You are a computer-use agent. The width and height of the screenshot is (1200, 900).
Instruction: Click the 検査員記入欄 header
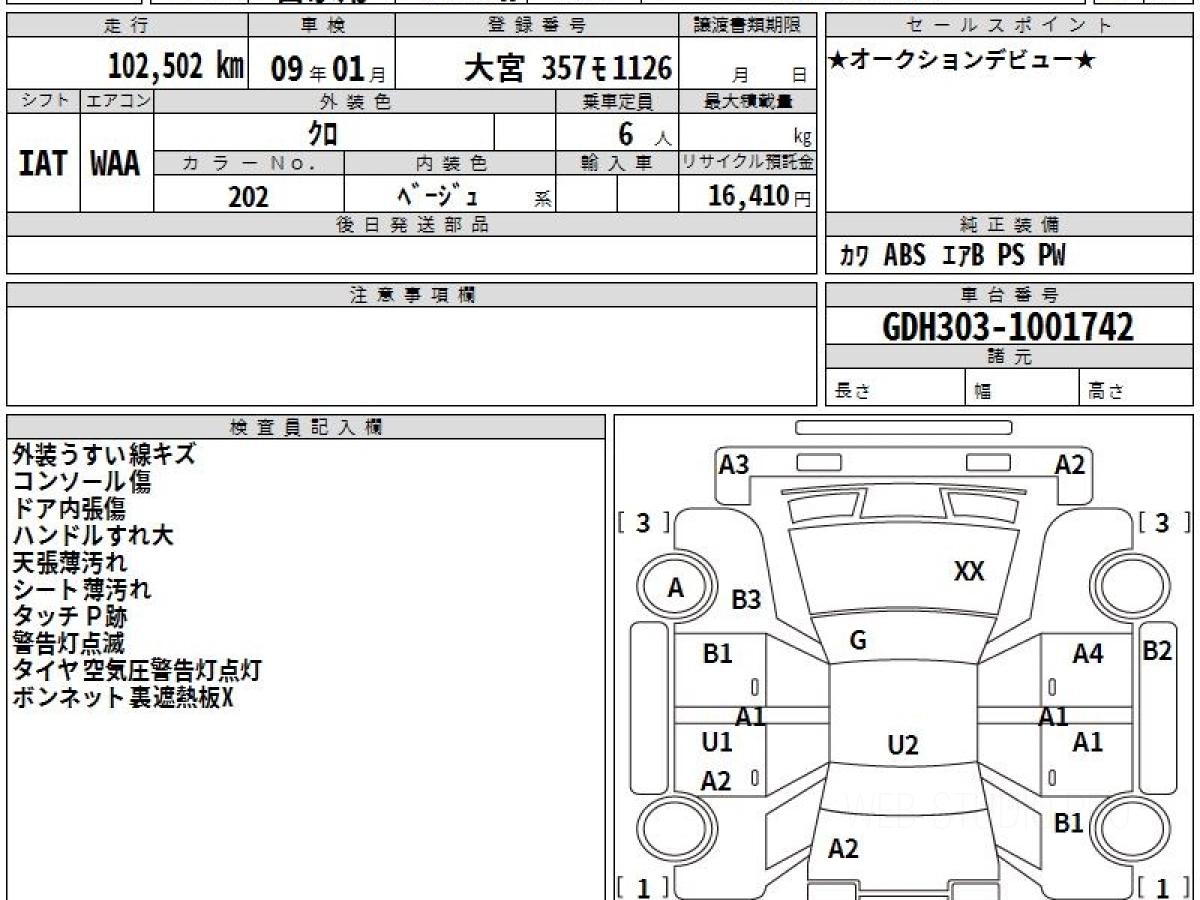pyautogui.click(x=306, y=427)
